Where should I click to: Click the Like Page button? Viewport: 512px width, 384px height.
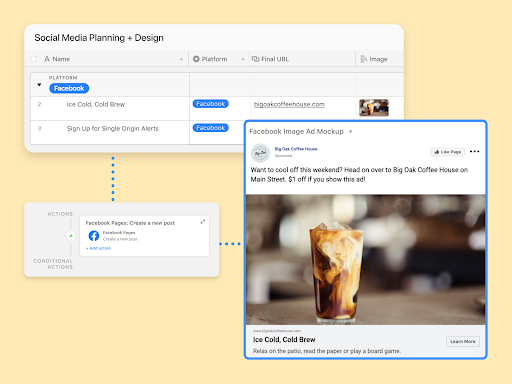448,152
